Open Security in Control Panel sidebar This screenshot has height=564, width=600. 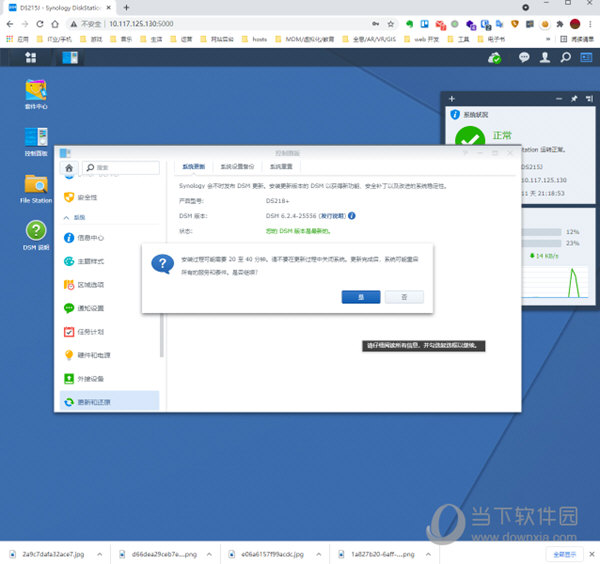109,197
